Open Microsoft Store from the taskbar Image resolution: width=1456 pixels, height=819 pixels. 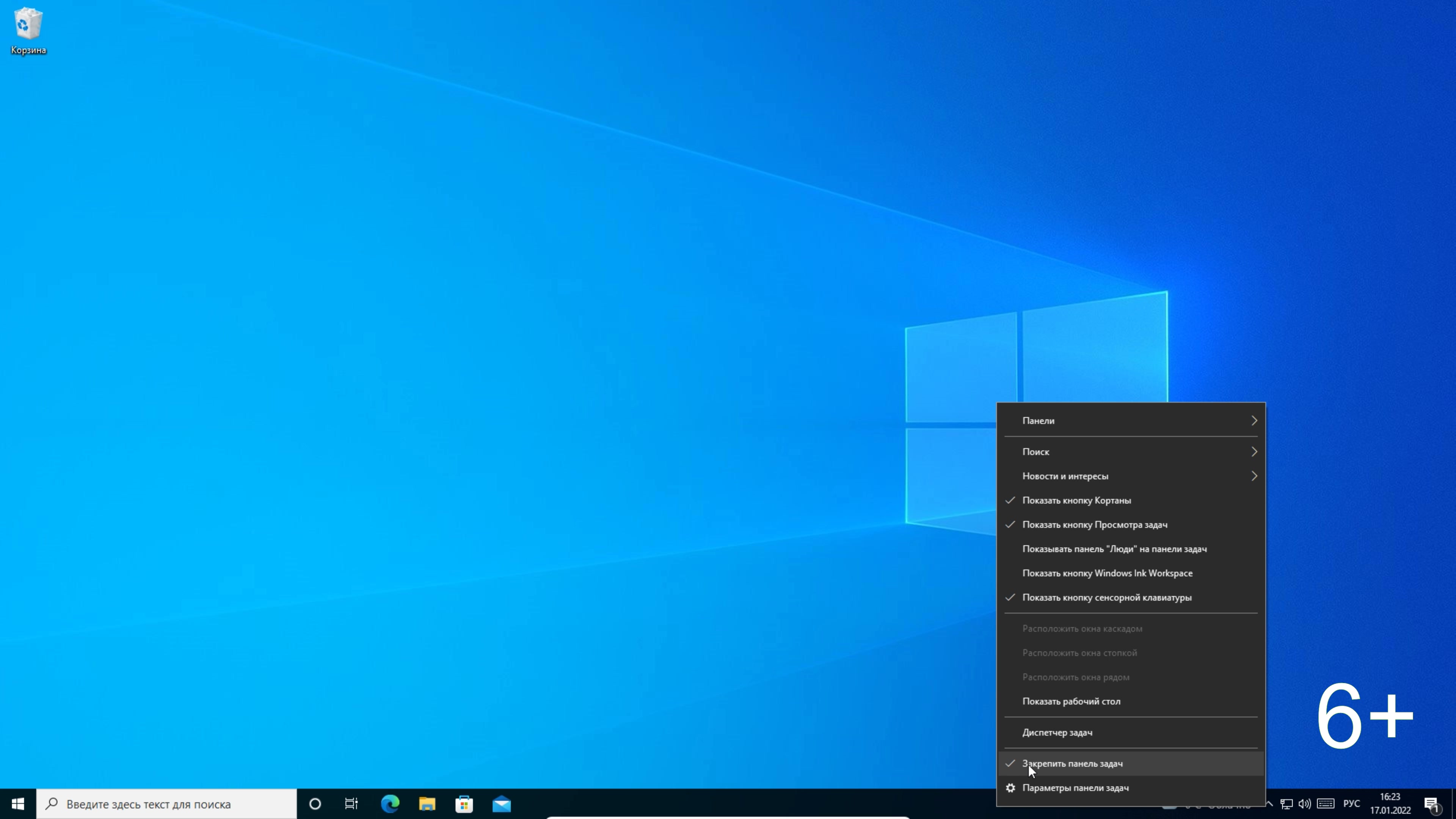pos(464,804)
